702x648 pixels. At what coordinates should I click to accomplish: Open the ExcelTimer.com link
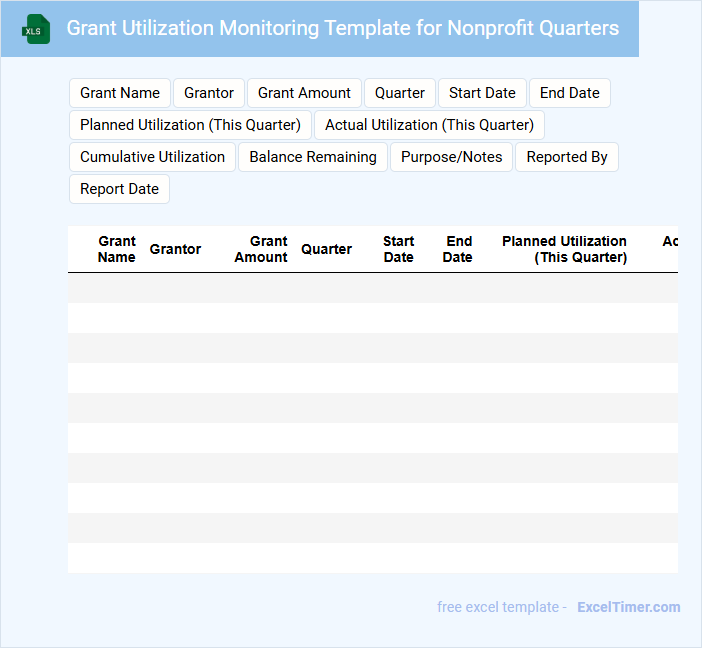click(628, 607)
